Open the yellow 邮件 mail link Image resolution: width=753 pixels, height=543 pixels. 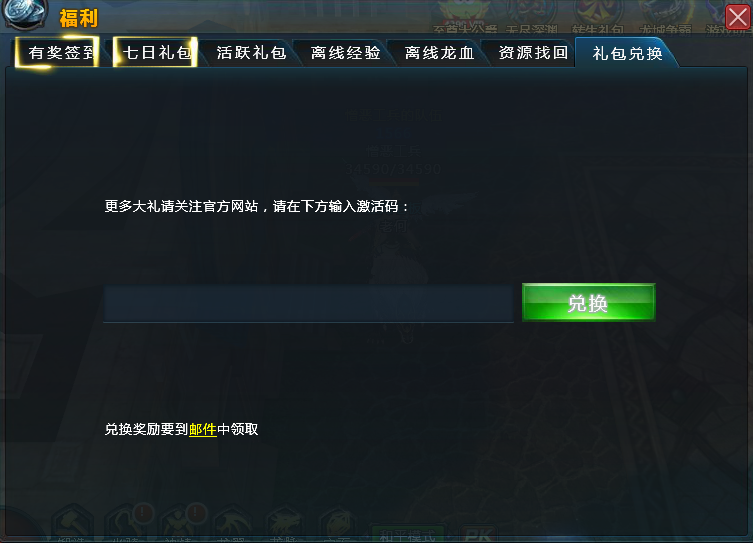[203, 429]
